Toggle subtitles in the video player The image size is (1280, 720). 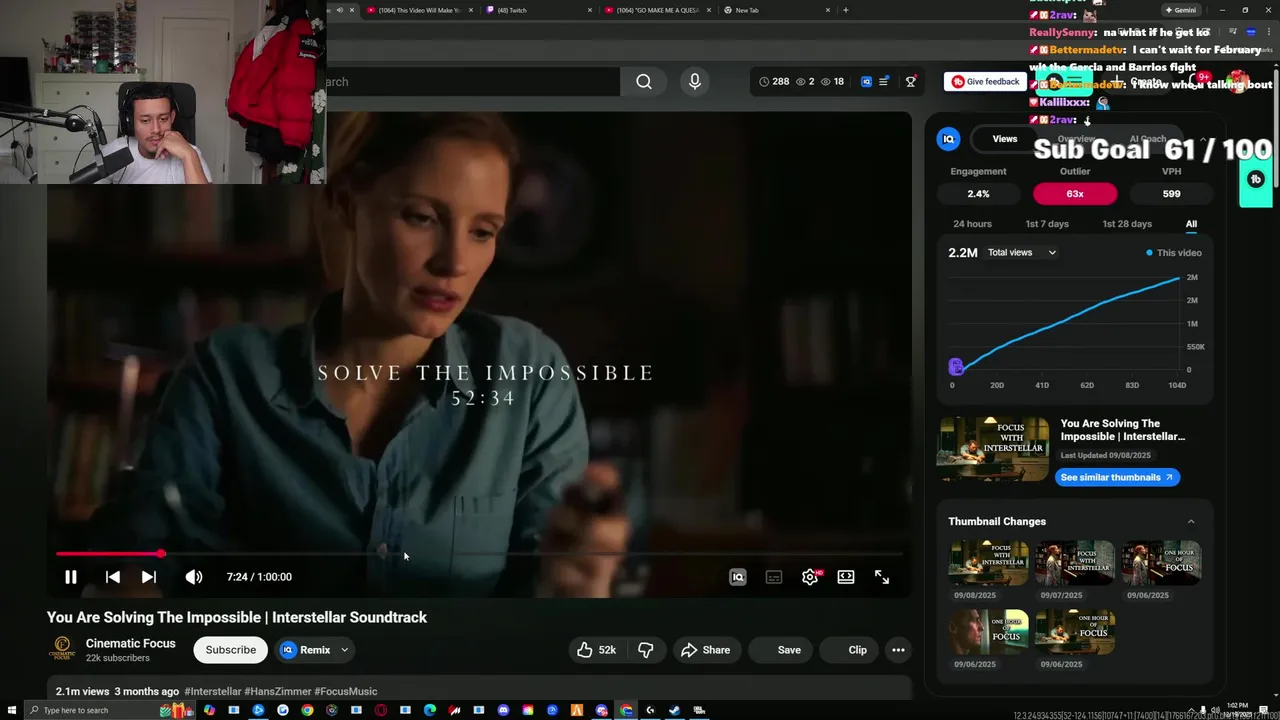(x=774, y=577)
